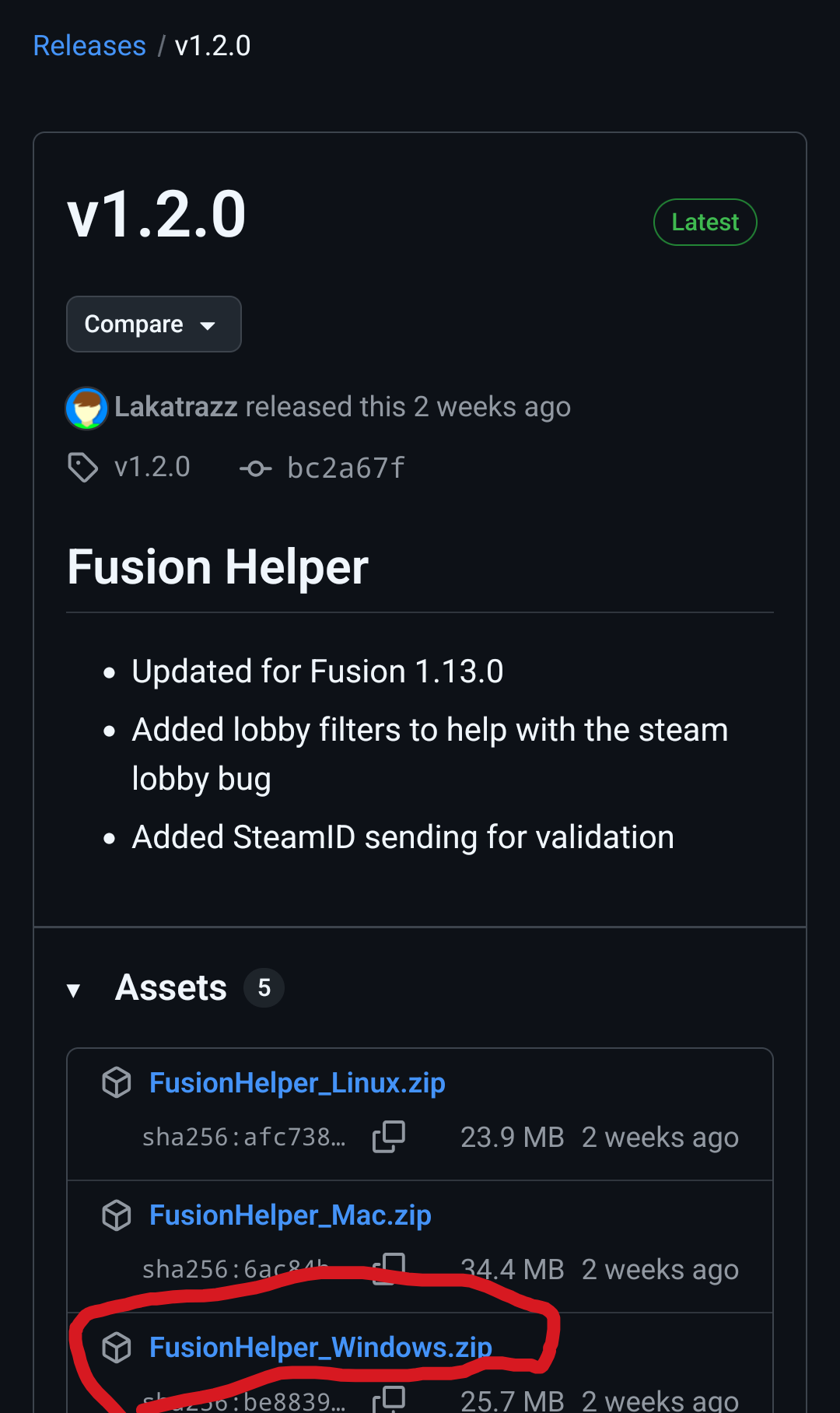The height and width of the screenshot is (1413, 840).
Task: Open the Lakatrazz author profile link
Action: 176,407
